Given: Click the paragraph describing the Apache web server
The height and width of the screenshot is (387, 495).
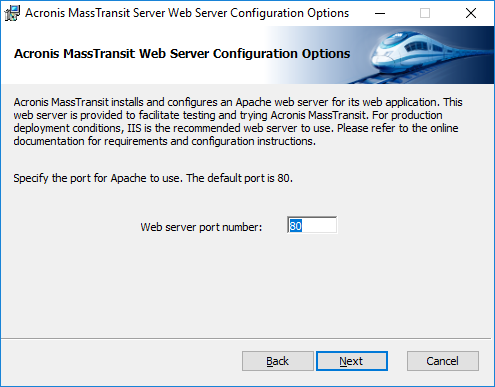Looking at the screenshot, I should pos(238,122).
